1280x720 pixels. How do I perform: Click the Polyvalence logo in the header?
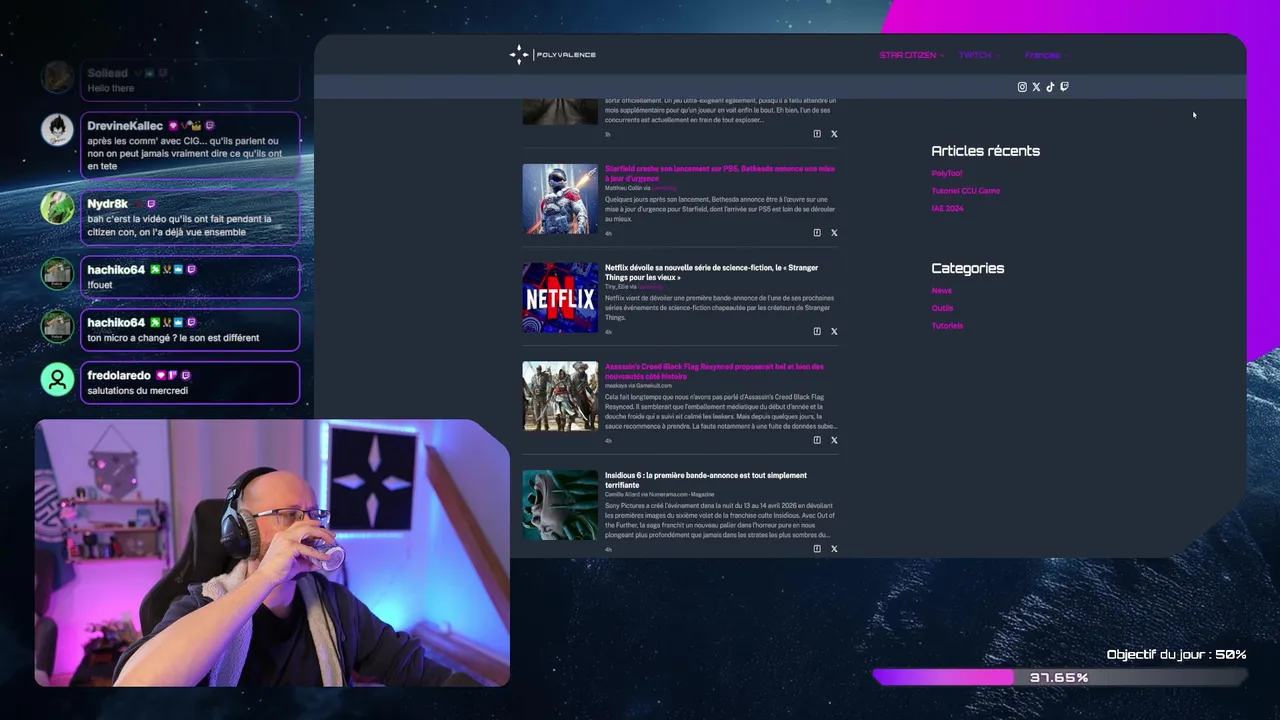click(553, 55)
